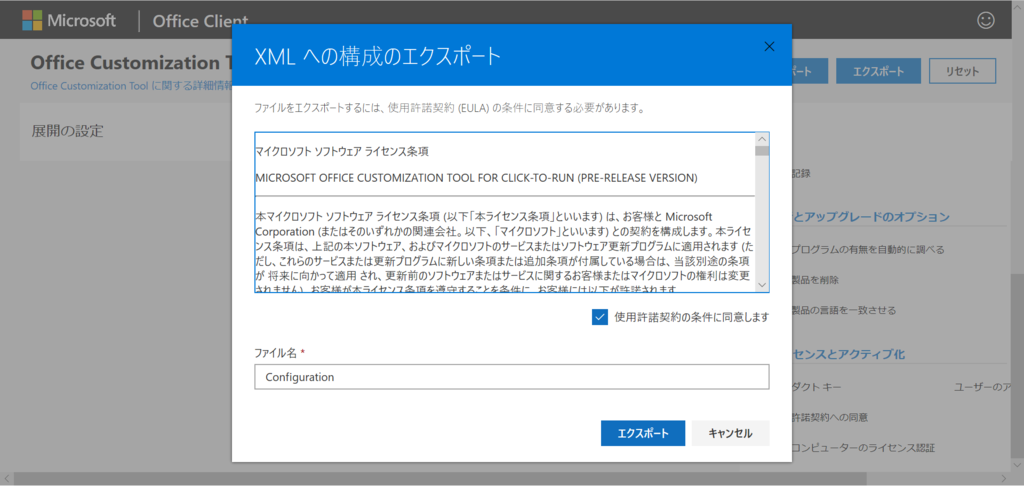This screenshot has height=486, width=1024.
Task: Click the Microsoft logo in header
Action: [69, 20]
